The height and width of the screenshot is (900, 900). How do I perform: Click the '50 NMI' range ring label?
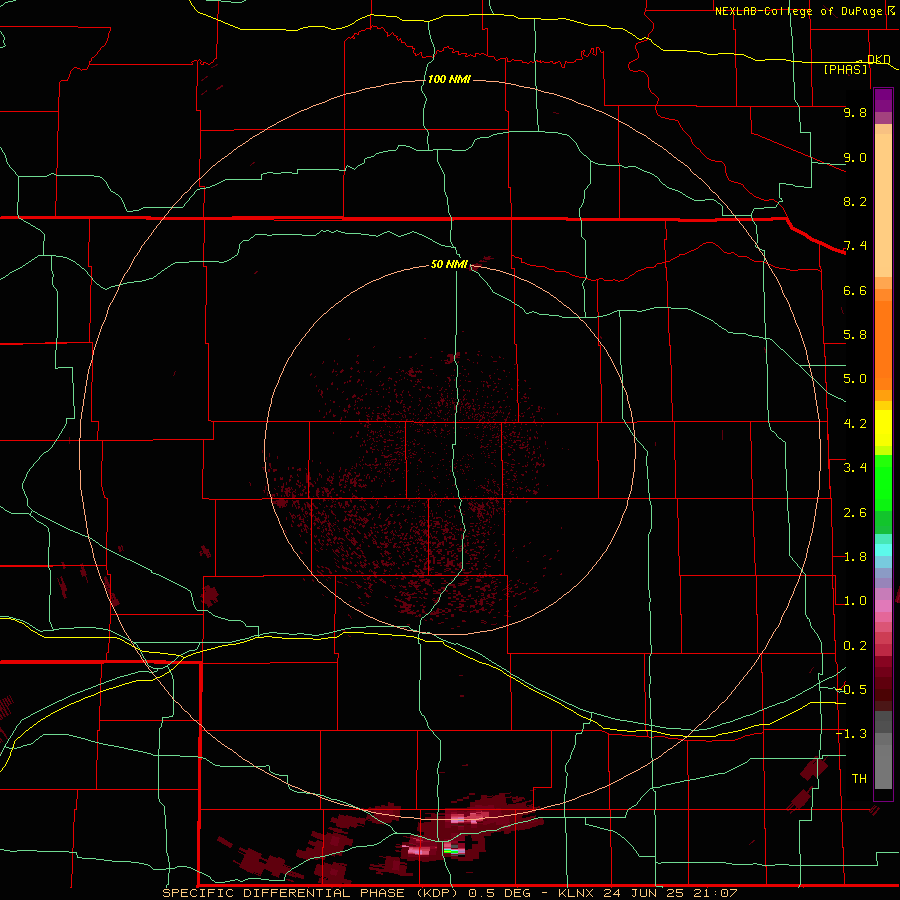[x=449, y=264]
